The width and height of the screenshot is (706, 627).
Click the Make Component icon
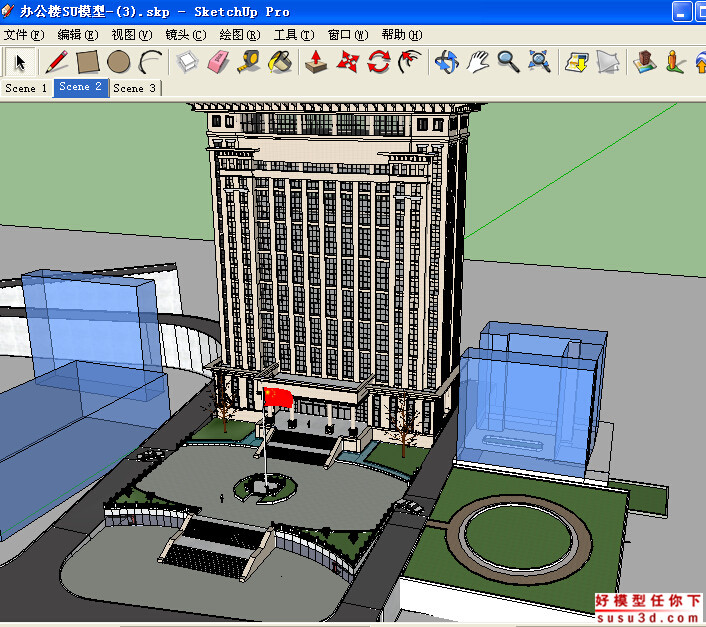click(x=187, y=62)
